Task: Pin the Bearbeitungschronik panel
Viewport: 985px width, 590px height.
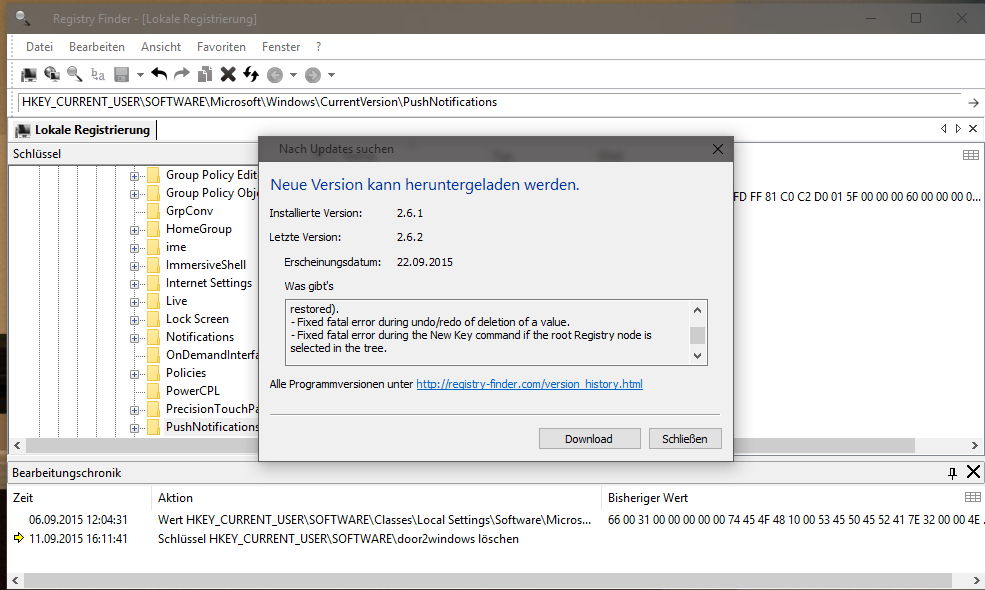Action: pos(952,473)
